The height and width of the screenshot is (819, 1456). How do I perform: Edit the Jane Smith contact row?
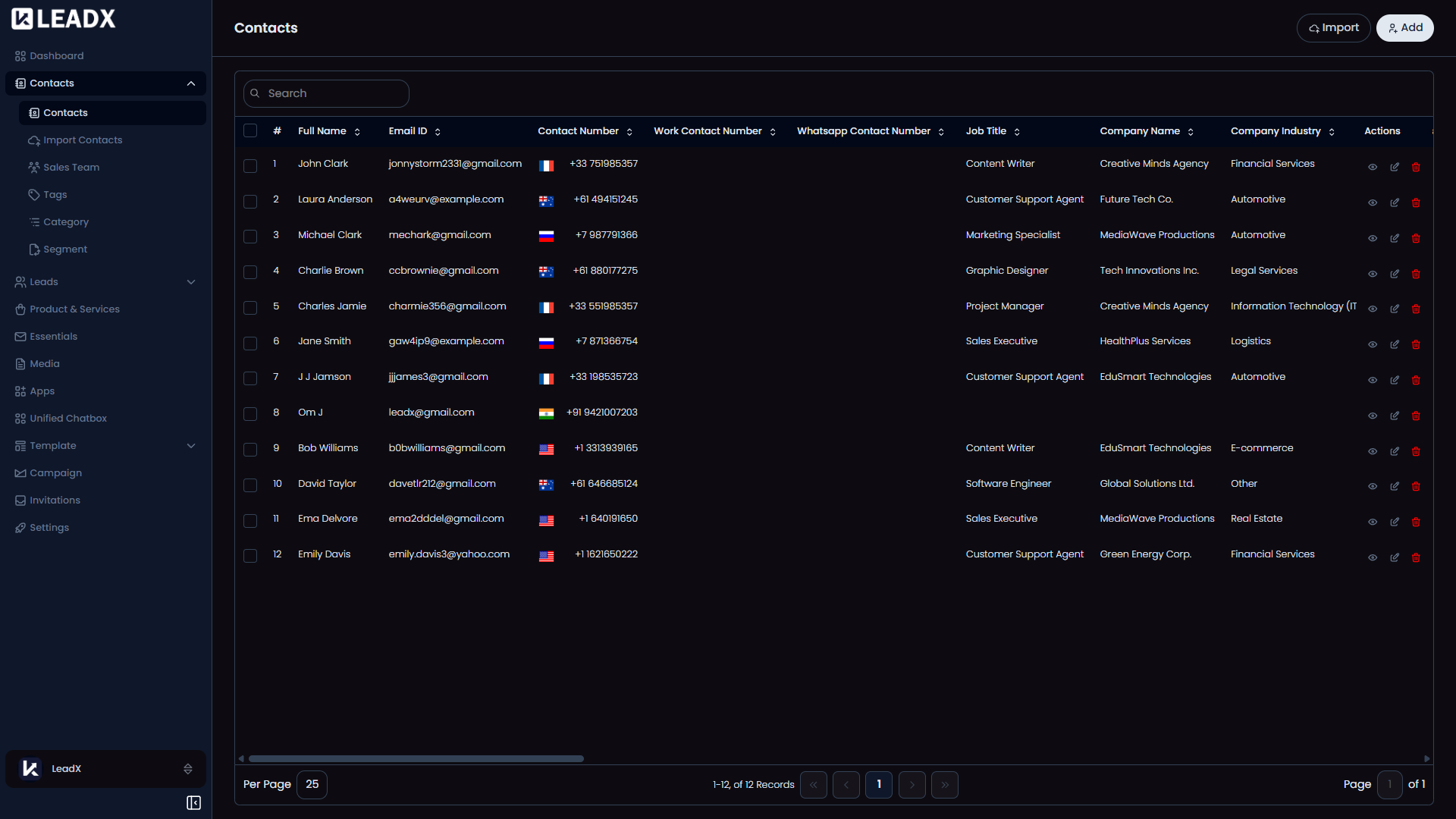tap(1394, 344)
